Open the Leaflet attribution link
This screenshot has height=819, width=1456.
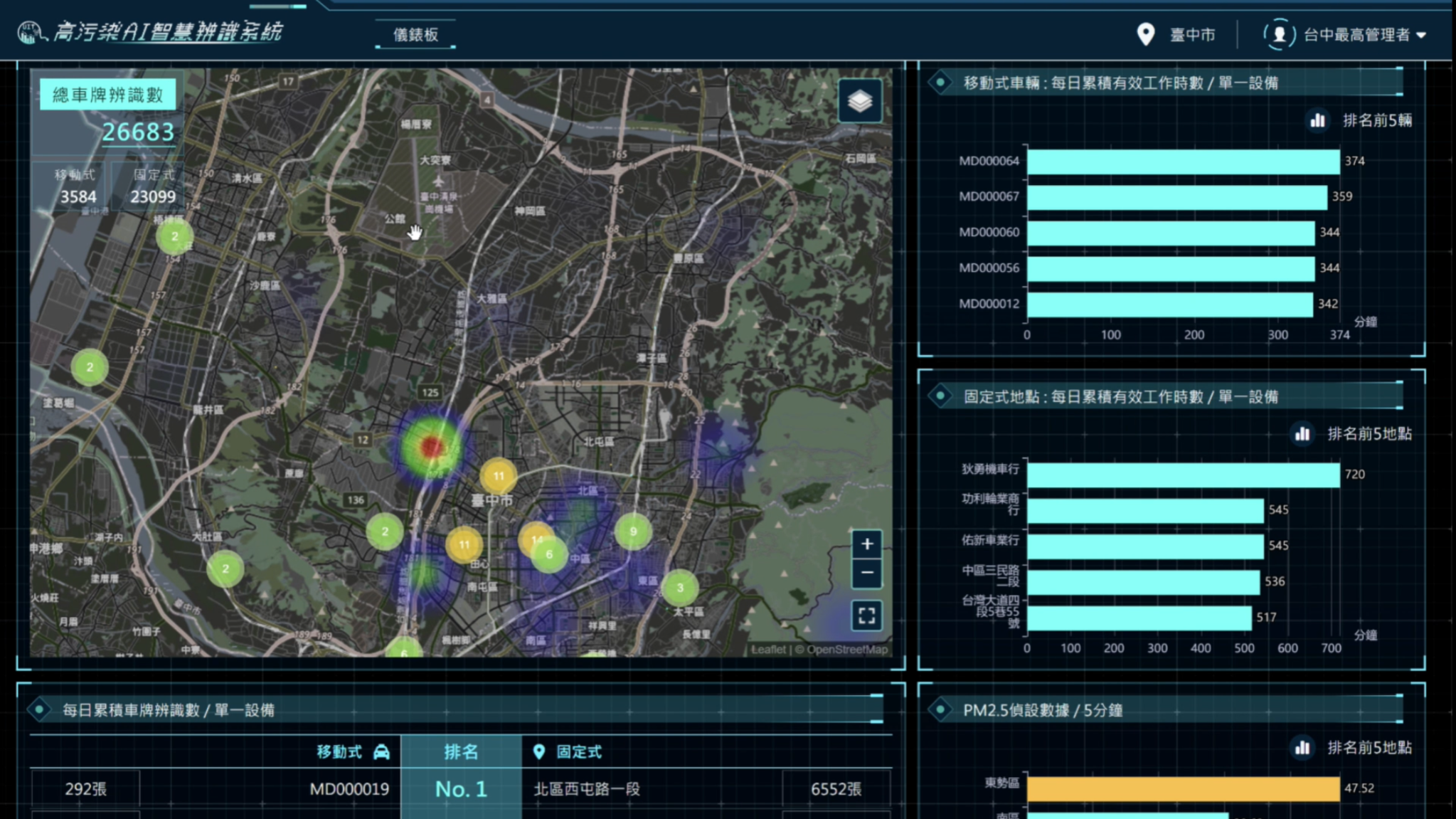click(768, 649)
